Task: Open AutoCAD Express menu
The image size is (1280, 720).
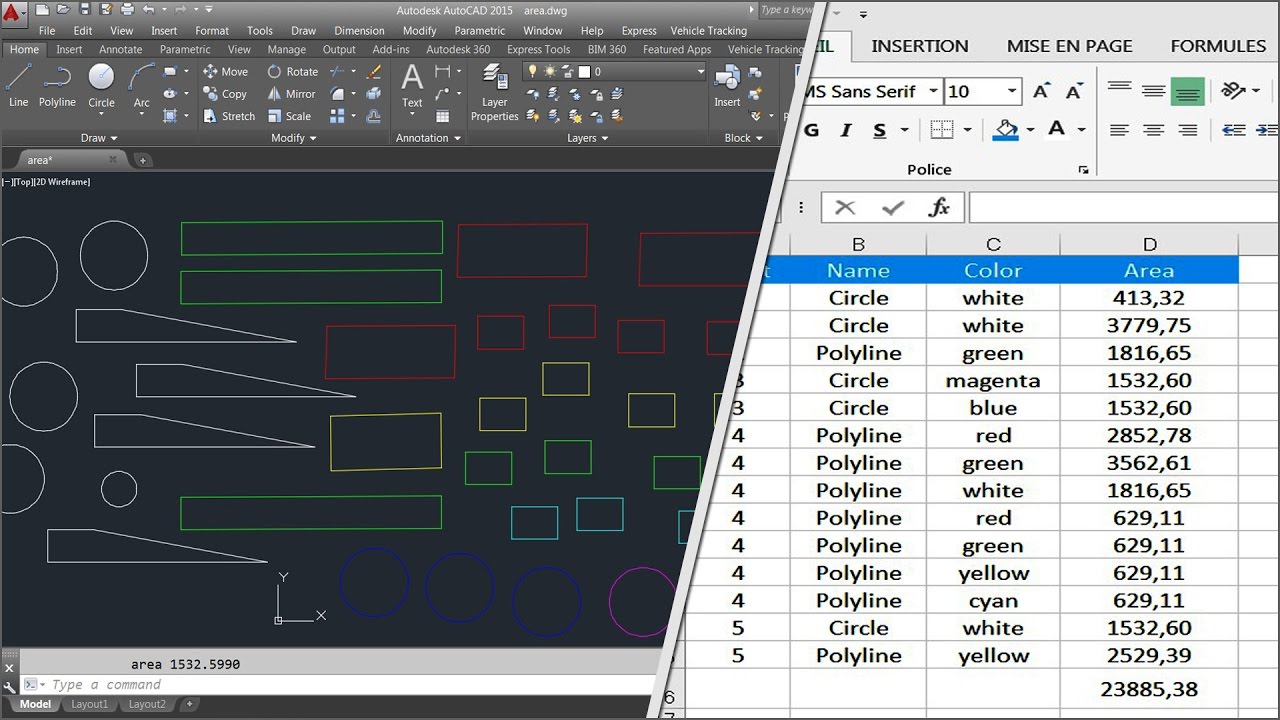Action: tap(639, 31)
